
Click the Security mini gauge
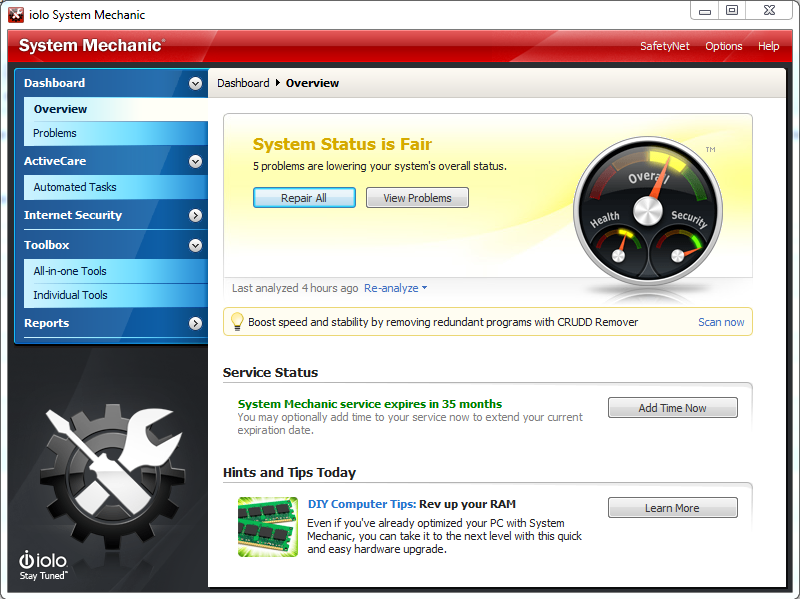(679, 246)
